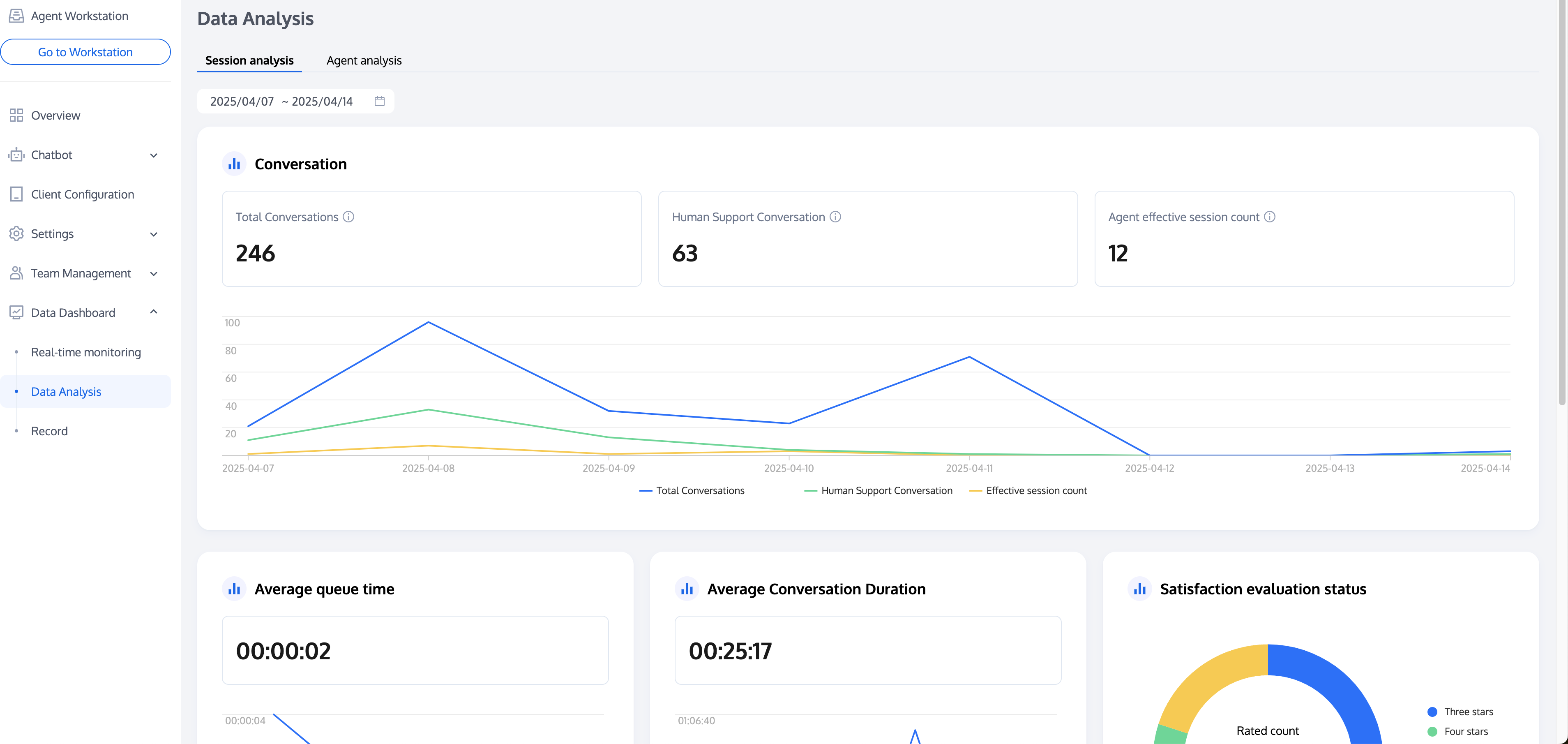Click info icon next to Agent effective session count
Viewport: 1568px width, 744px height.
[1269, 217]
